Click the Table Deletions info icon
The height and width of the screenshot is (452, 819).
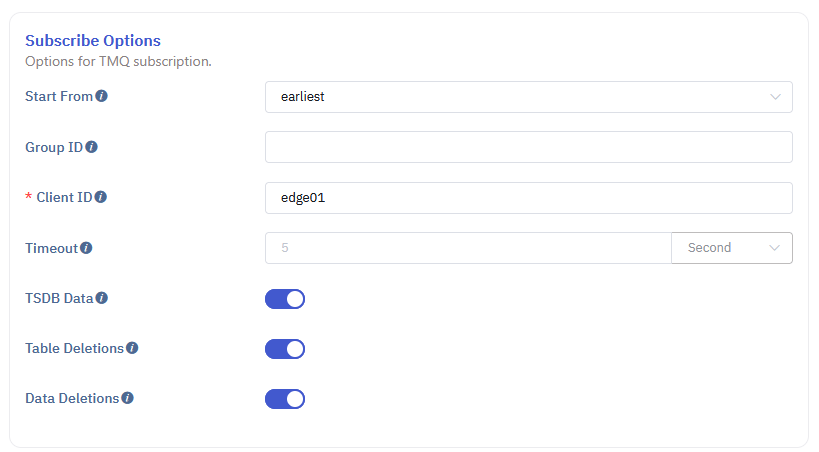(x=132, y=349)
